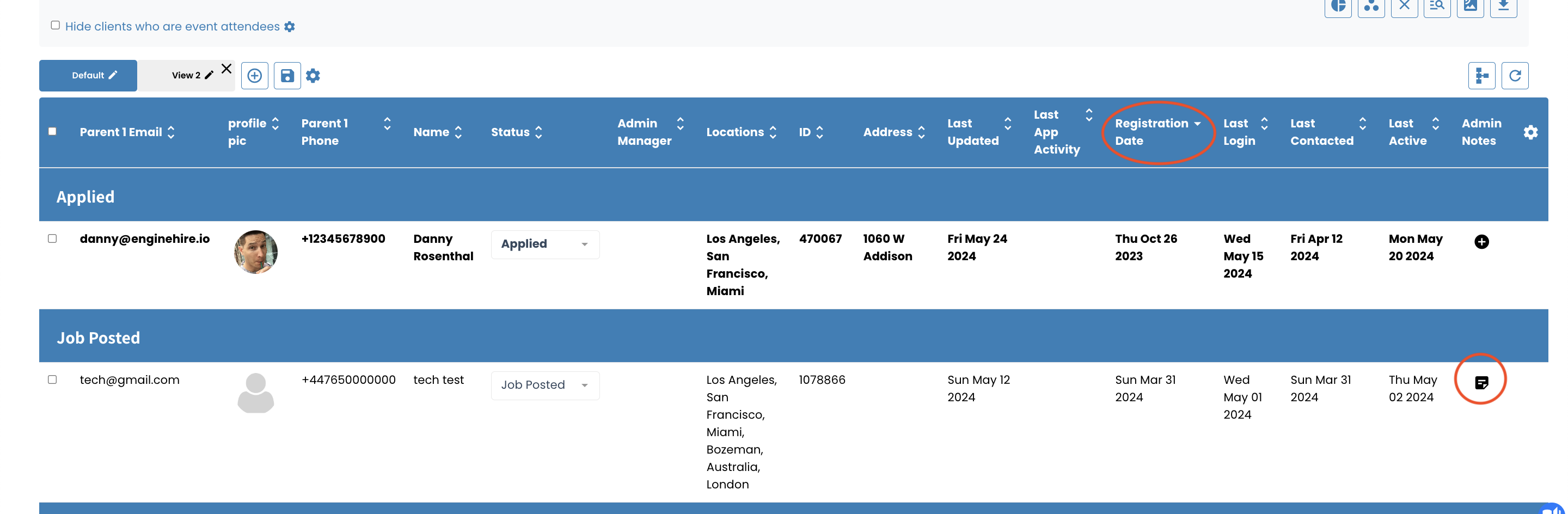Click phone number +12345678900

tap(342, 238)
